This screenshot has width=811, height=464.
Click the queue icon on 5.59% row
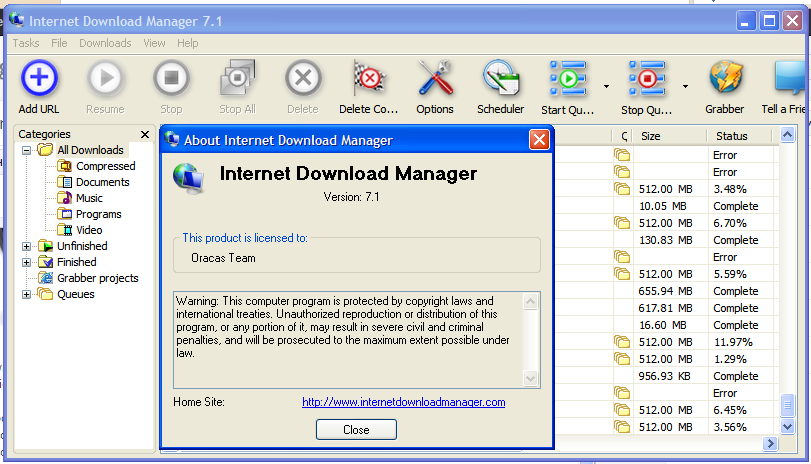pyautogui.click(x=622, y=274)
